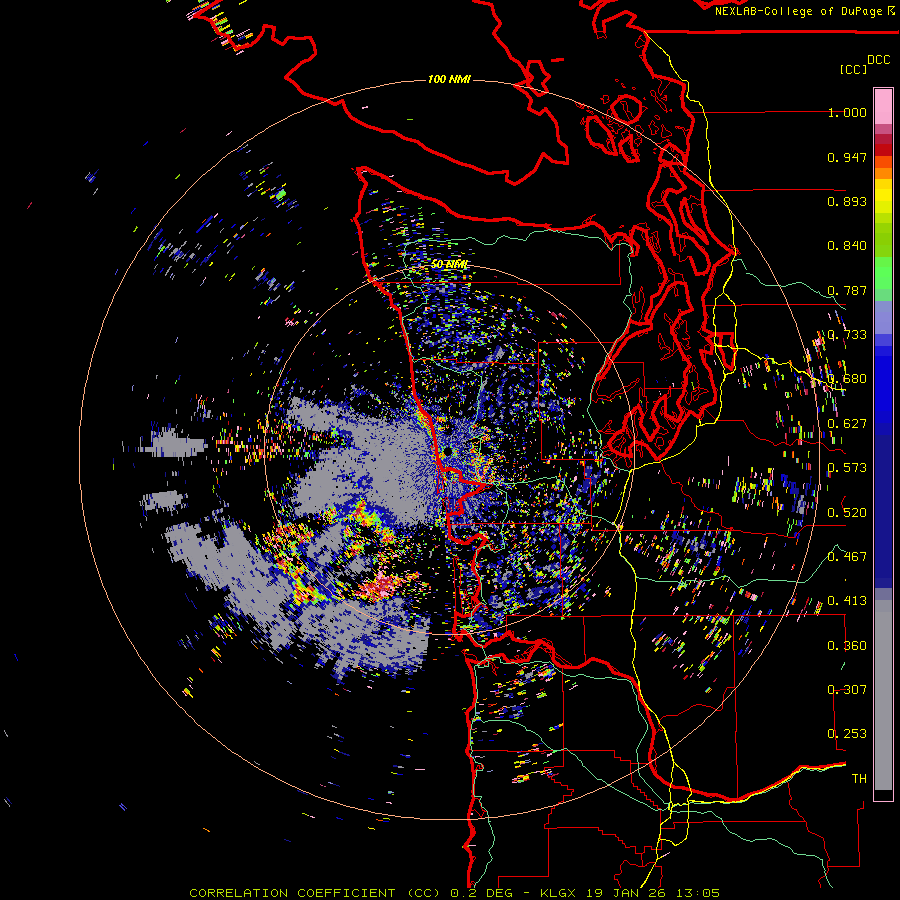This screenshot has width=900, height=900.
Task: Select the 0.627 legend value
Action: (847, 424)
